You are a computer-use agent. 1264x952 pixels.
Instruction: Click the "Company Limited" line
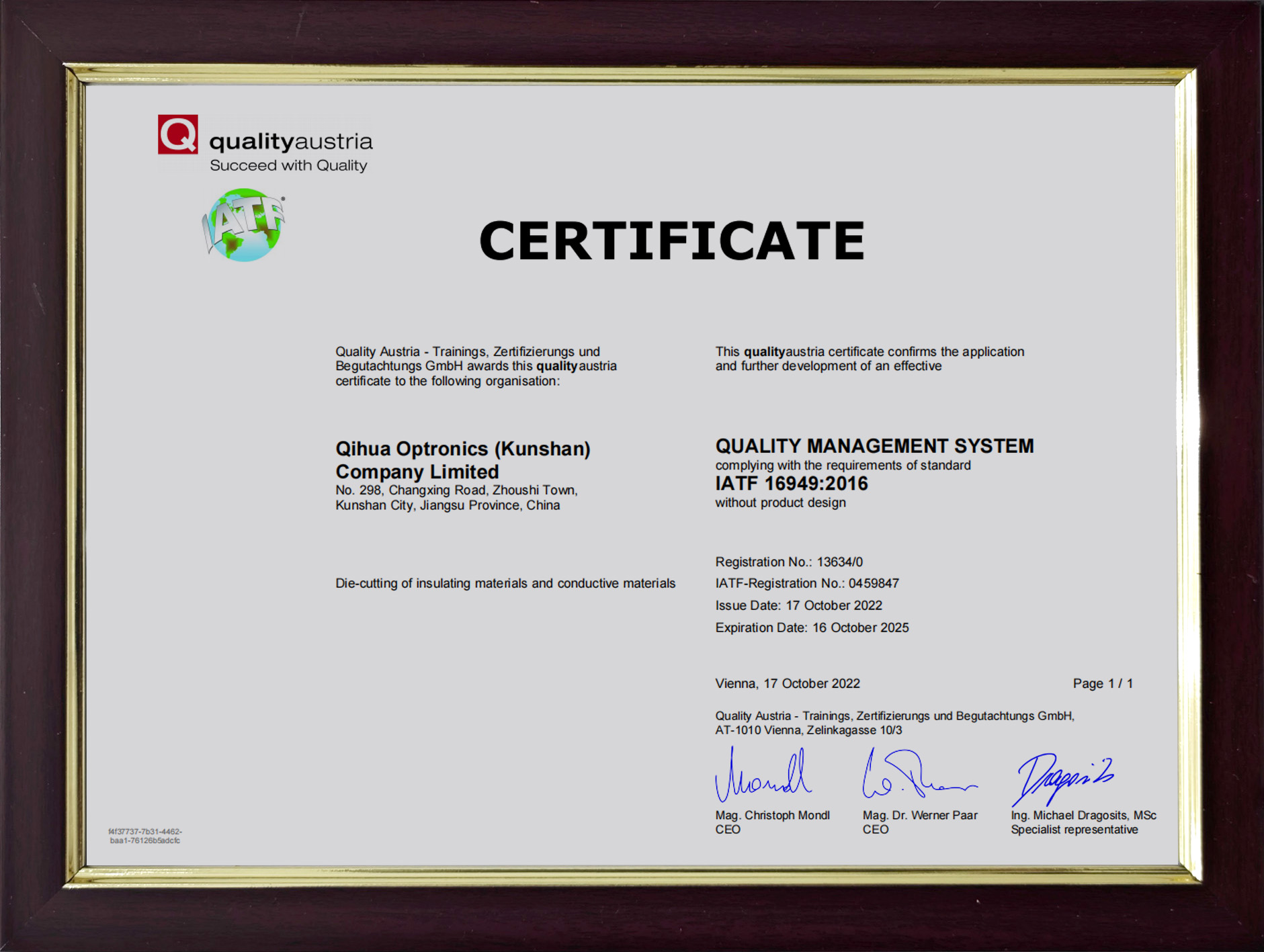[x=417, y=472]
